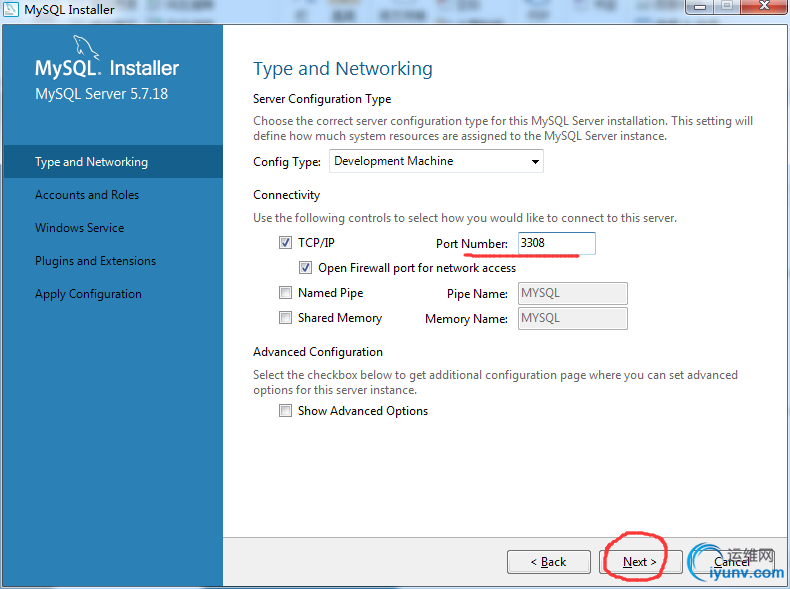Click the Back button

549,562
